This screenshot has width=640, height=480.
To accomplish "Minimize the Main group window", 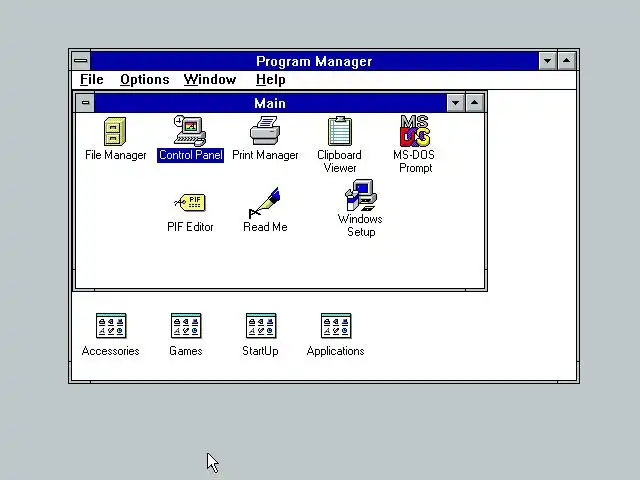I will pos(456,102).
